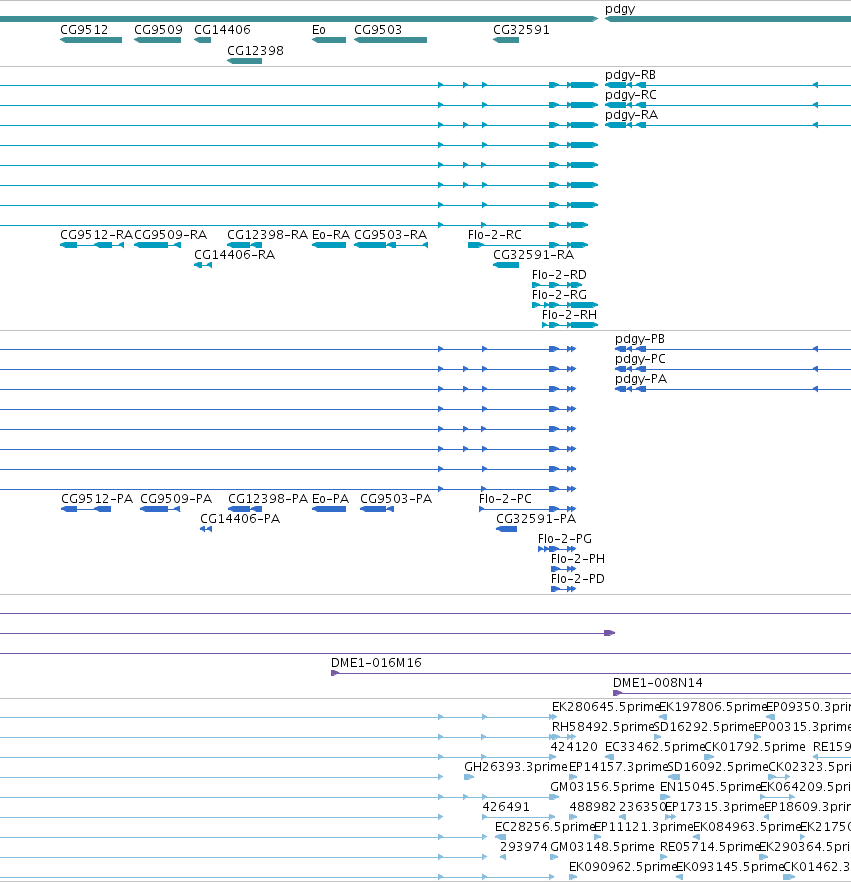
Task: Click the pdgy-PC protein label
Action: (x=640, y=359)
